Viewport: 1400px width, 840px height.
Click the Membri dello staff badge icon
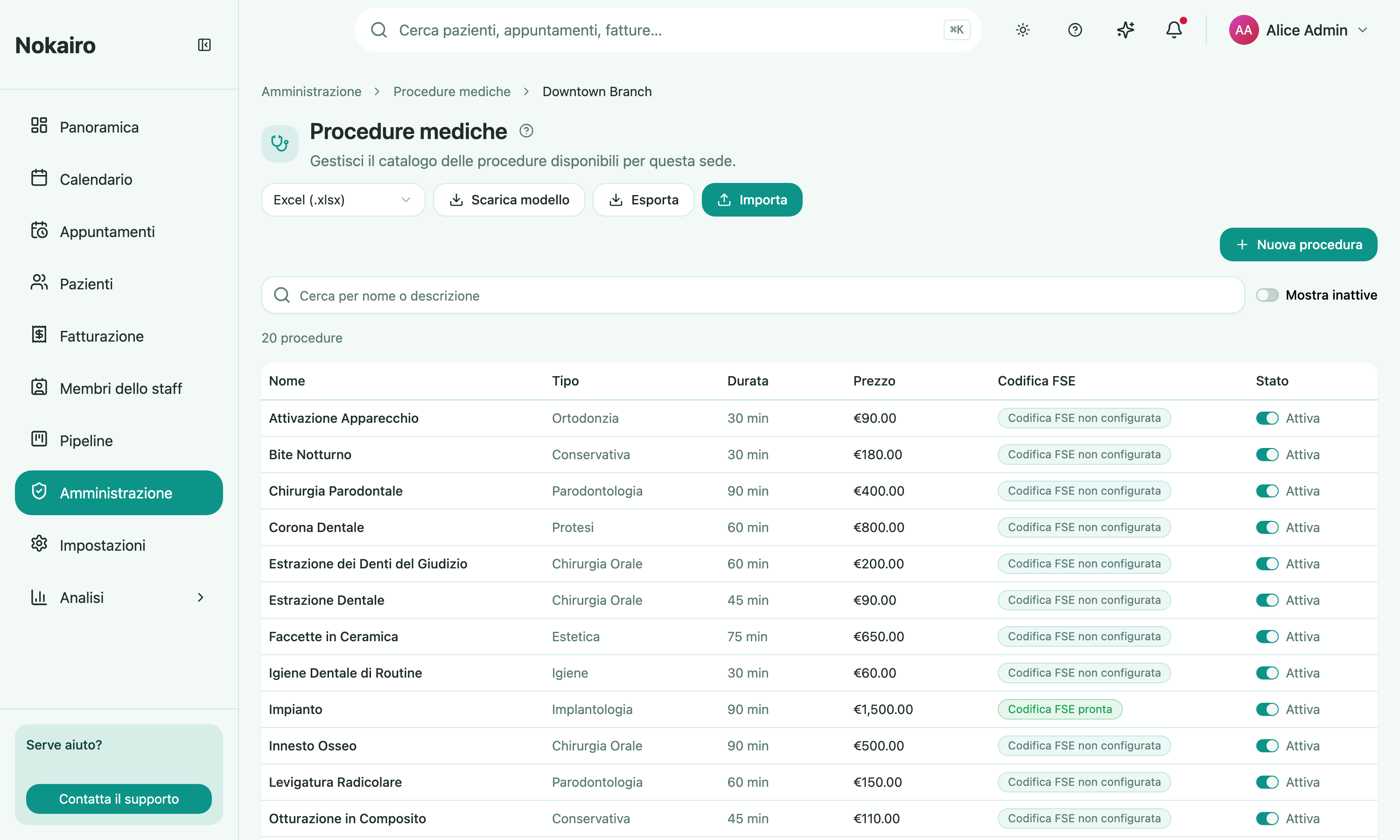pyautogui.click(x=39, y=386)
